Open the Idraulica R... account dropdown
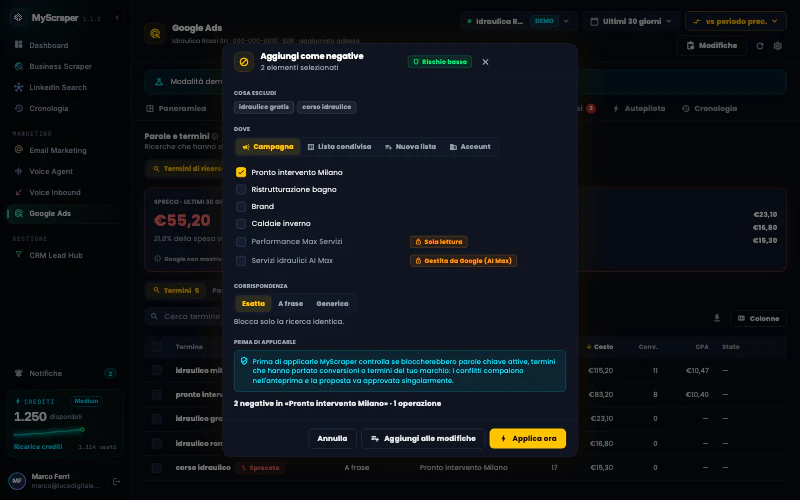The height and width of the screenshot is (500, 800). [518, 21]
